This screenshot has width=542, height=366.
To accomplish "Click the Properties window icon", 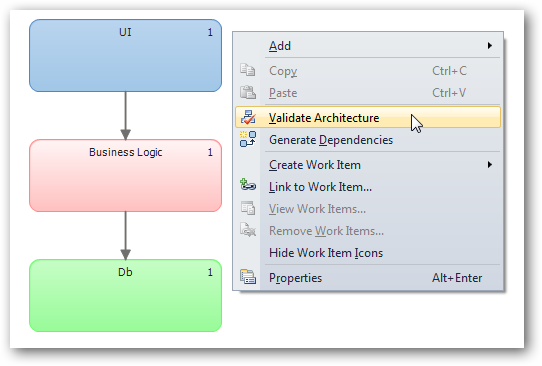I will [x=248, y=277].
